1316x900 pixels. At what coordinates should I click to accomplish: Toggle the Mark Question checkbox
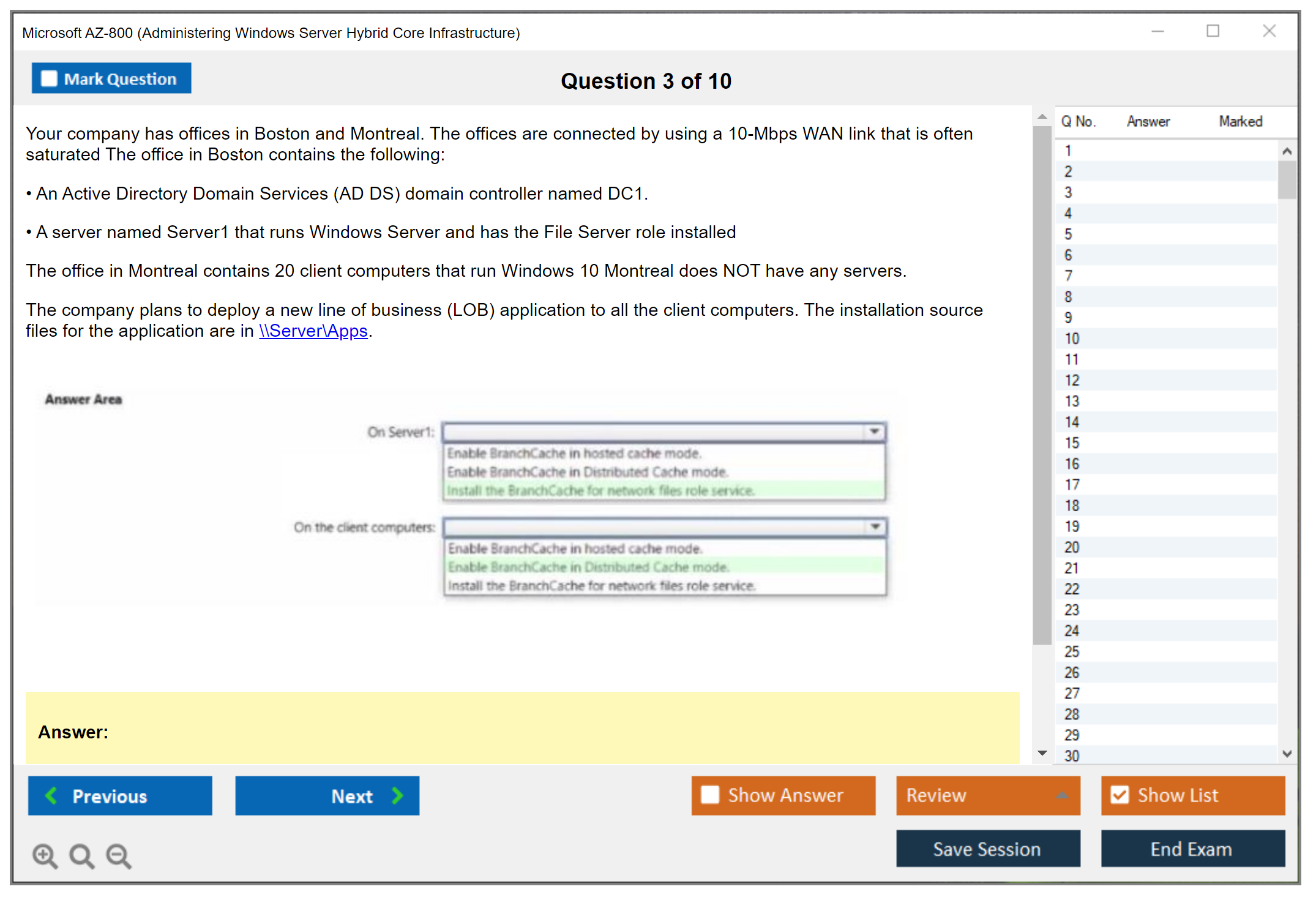[x=49, y=78]
